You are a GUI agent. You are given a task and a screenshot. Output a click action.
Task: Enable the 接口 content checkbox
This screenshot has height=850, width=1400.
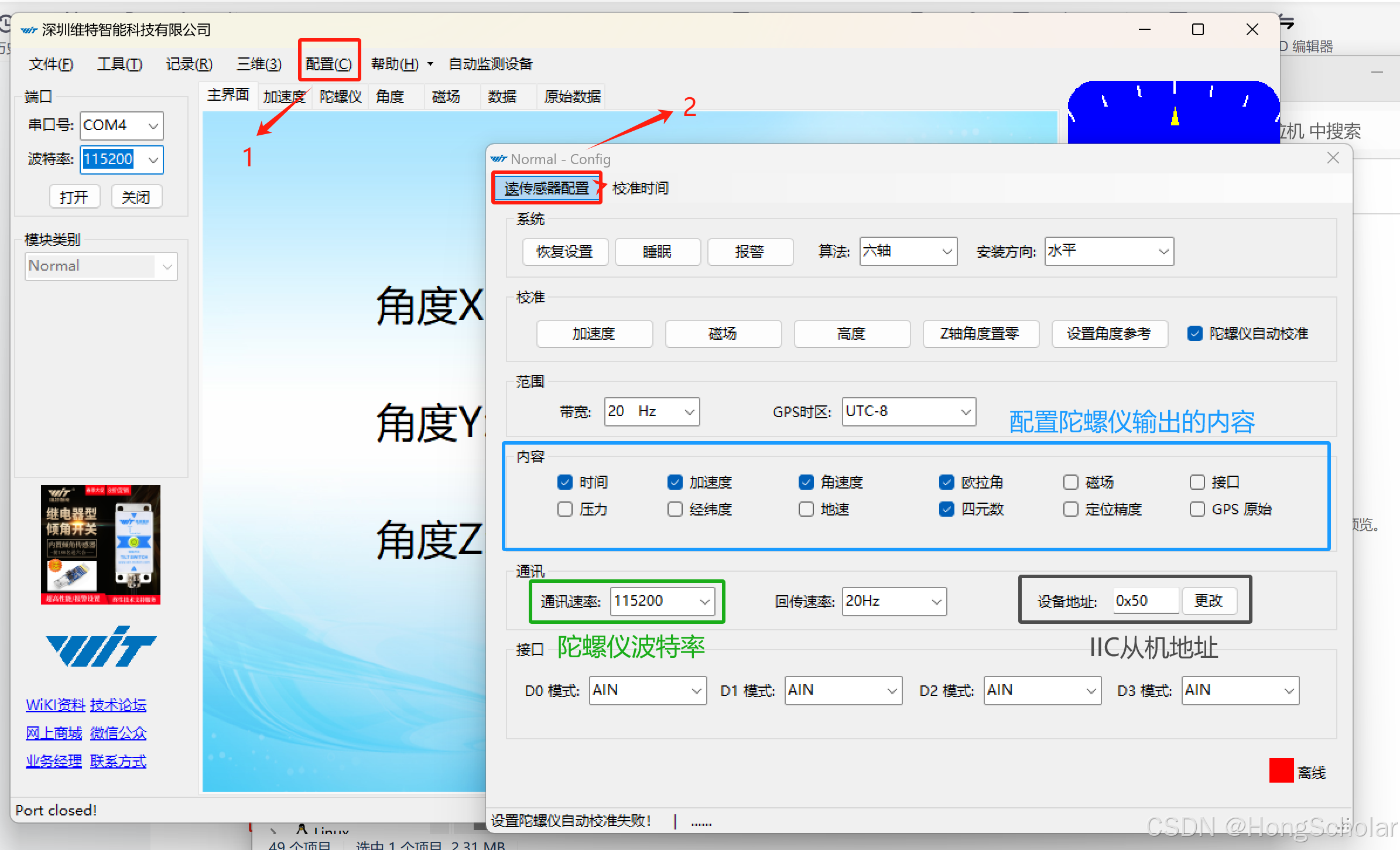(x=1197, y=482)
